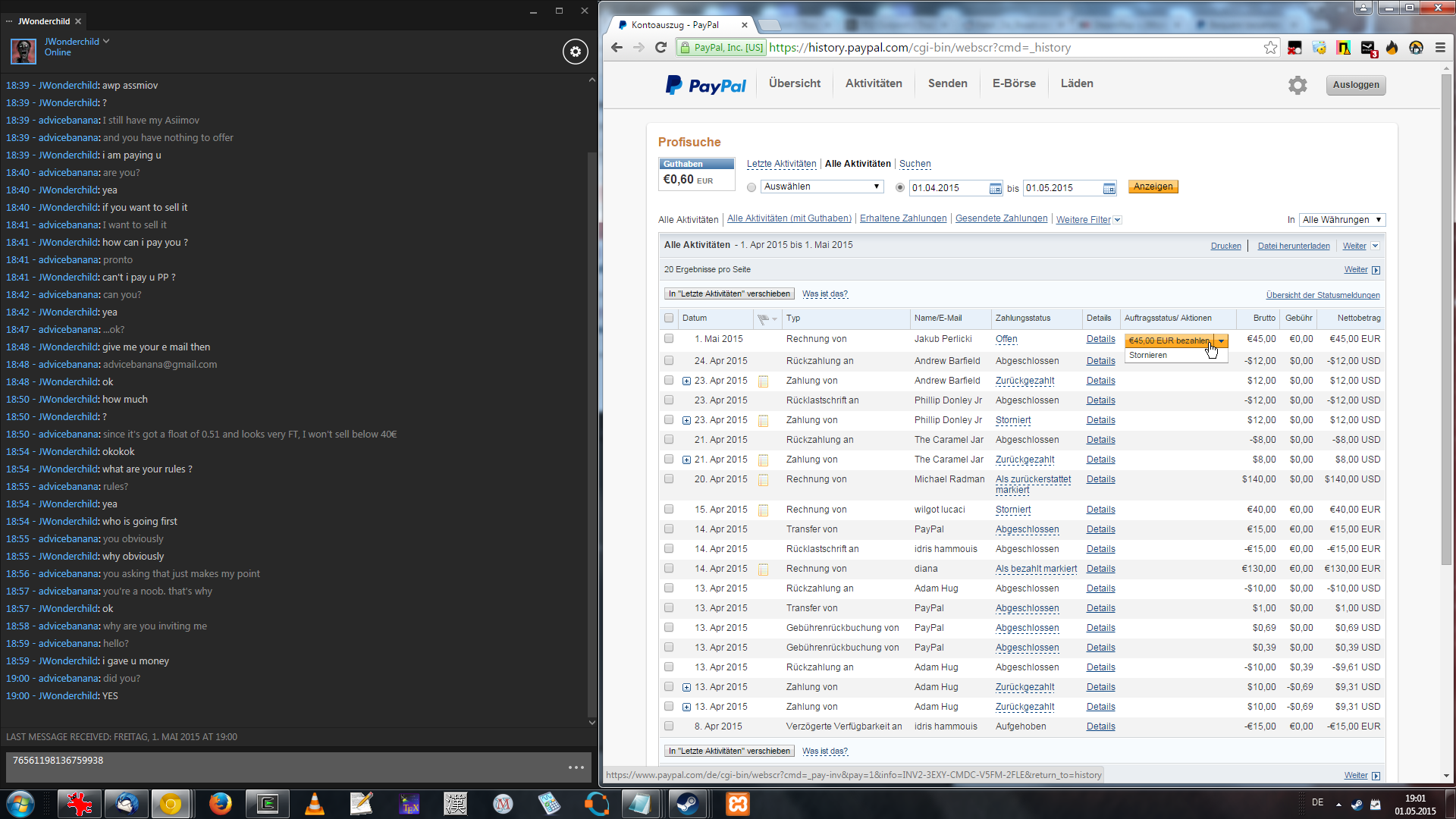Go to the Senden navigation tab

[x=947, y=83]
